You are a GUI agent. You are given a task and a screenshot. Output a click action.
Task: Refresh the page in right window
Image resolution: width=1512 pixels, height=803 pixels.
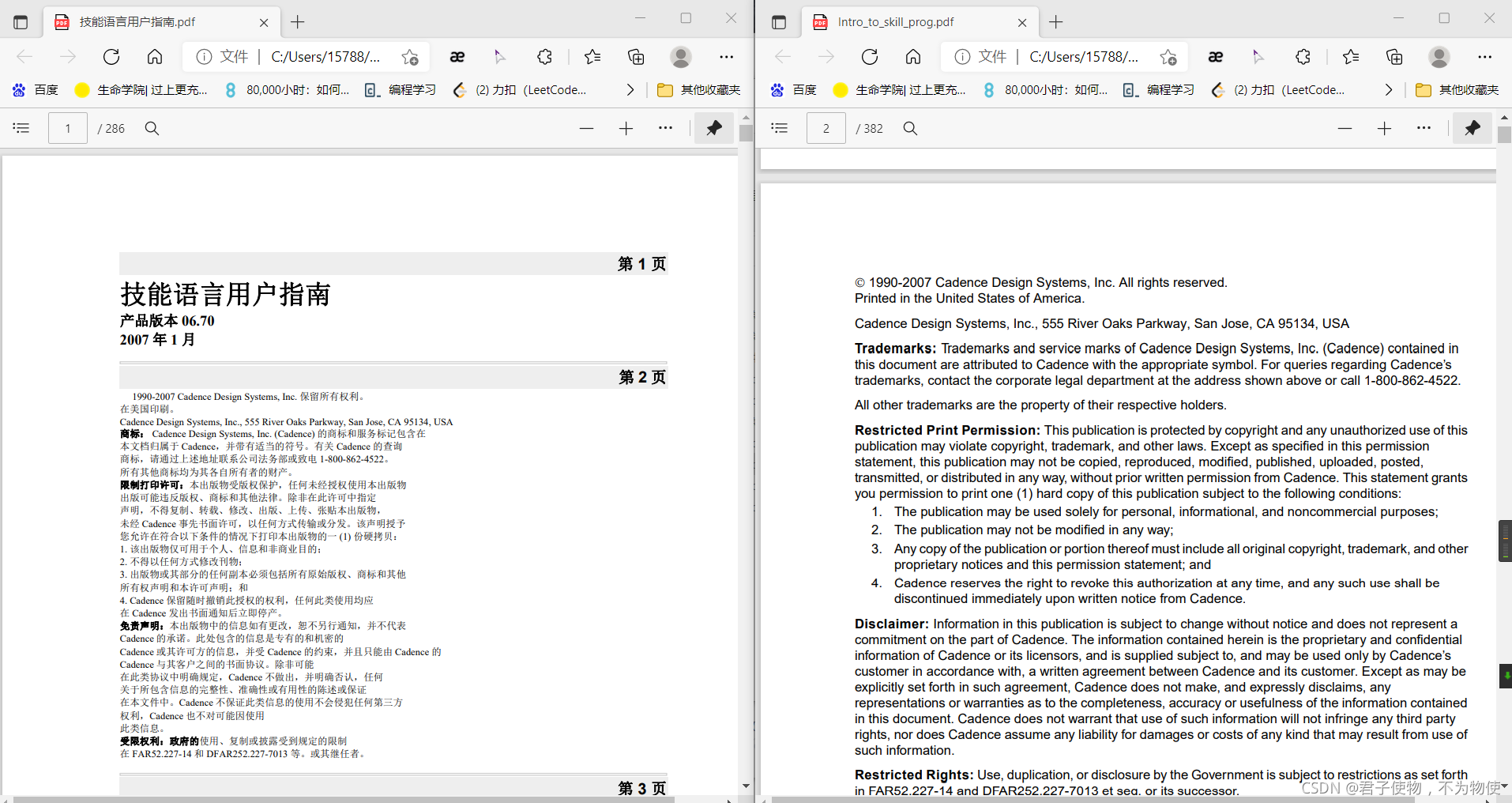870,57
